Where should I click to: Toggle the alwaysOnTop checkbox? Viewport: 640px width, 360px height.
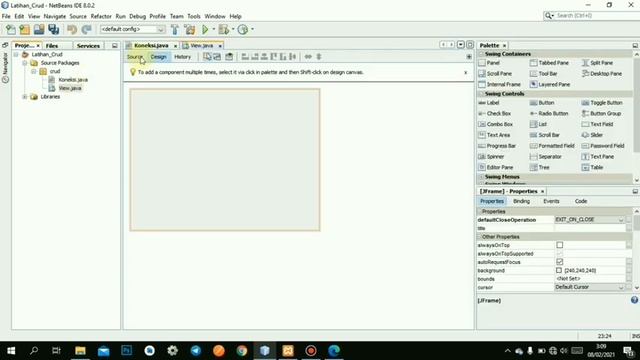[560, 245]
